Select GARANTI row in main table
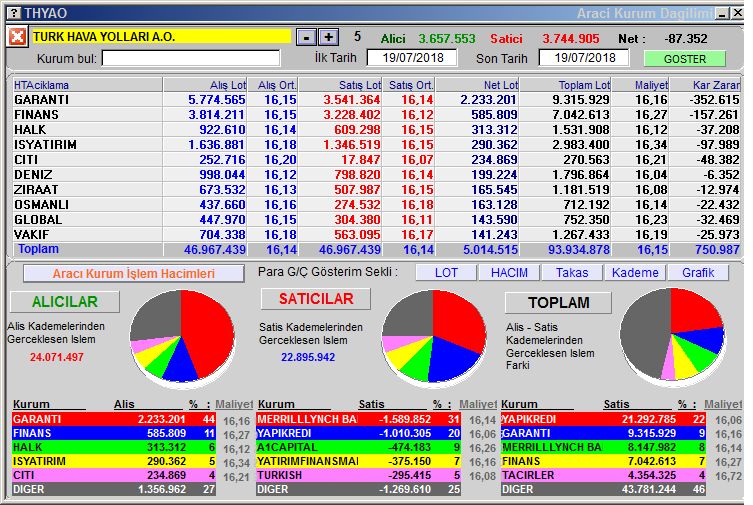The width and height of the screenshot is (753, 505). [x=377, y=100]
